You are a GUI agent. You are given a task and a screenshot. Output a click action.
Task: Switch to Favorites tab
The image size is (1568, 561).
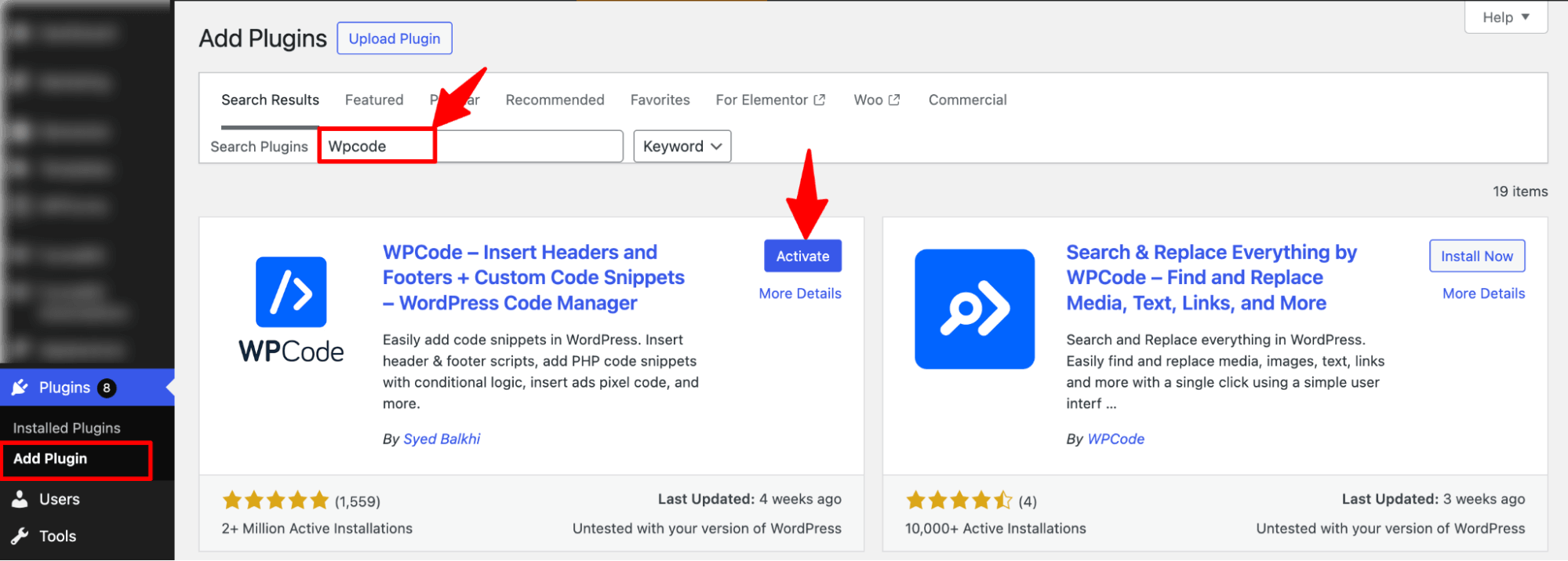[660, 100]
